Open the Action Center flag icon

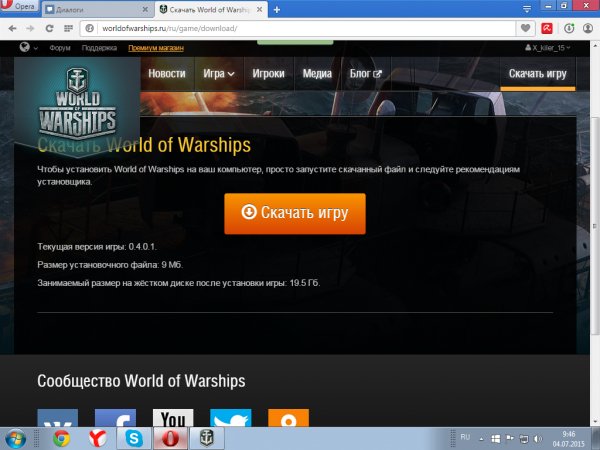click(x=510, y=438)
